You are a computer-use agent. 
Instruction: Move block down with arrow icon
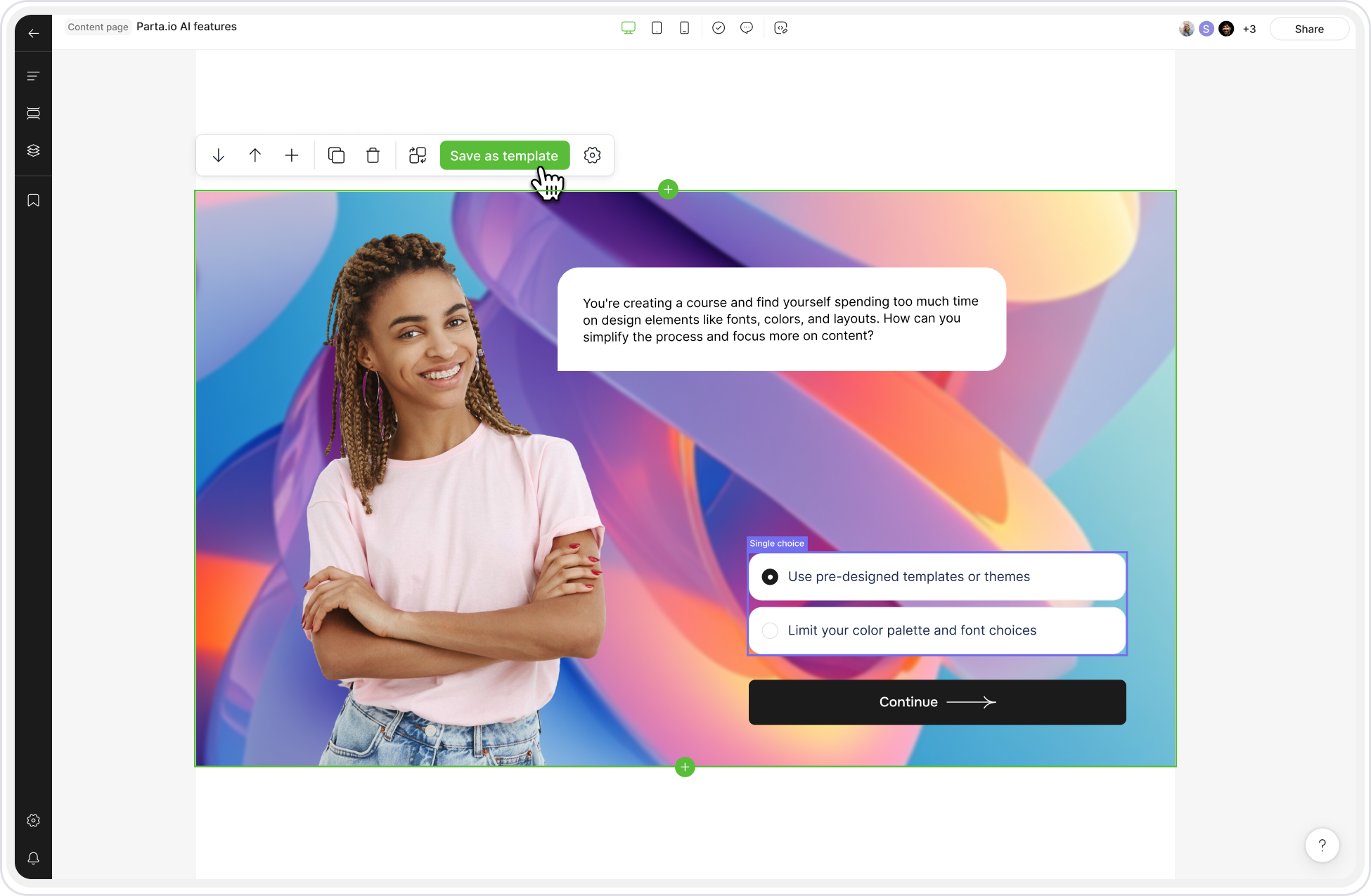219,155
